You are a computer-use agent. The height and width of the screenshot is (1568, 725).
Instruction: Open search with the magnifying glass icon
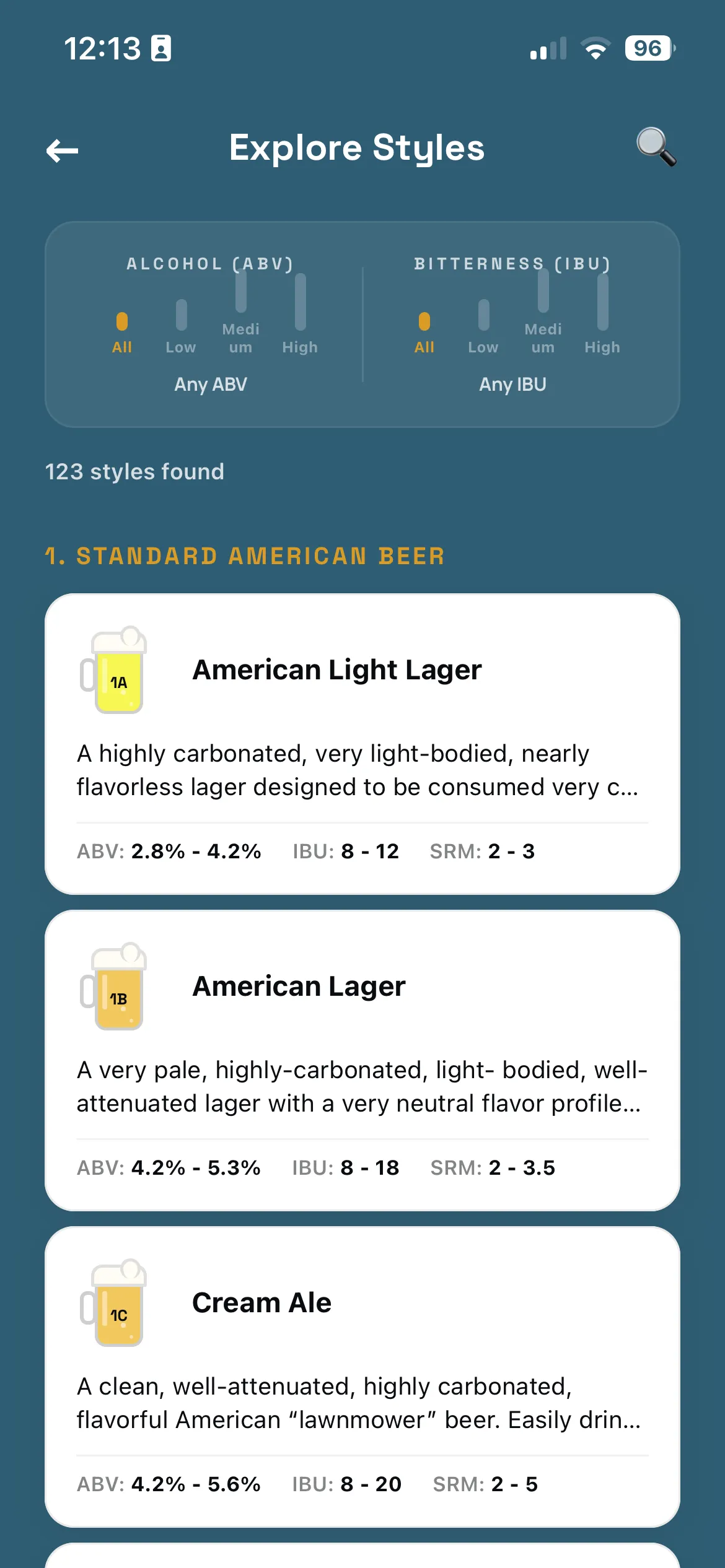(x=656, y=147)
